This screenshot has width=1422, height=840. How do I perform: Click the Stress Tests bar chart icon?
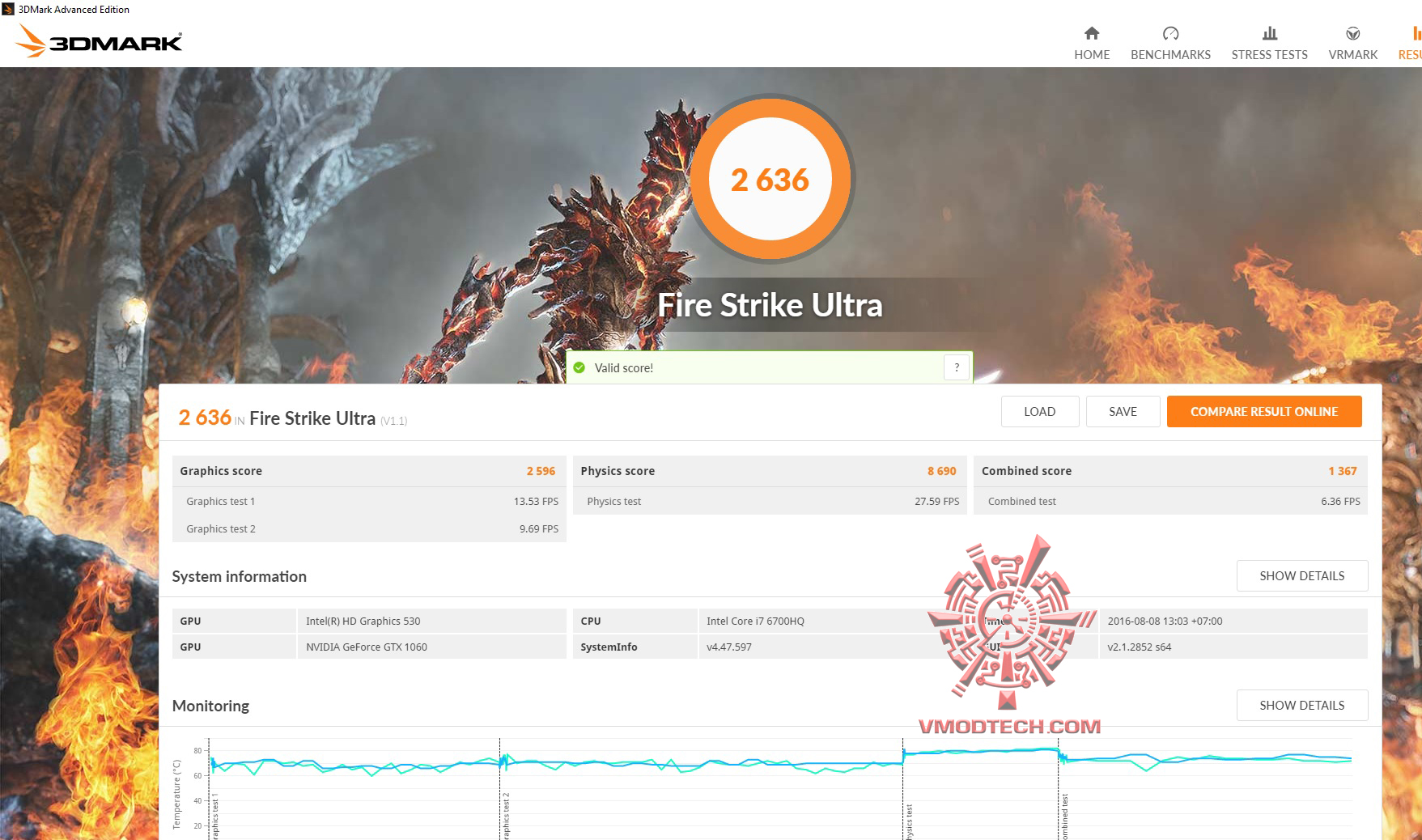(x=1270, y=33)
